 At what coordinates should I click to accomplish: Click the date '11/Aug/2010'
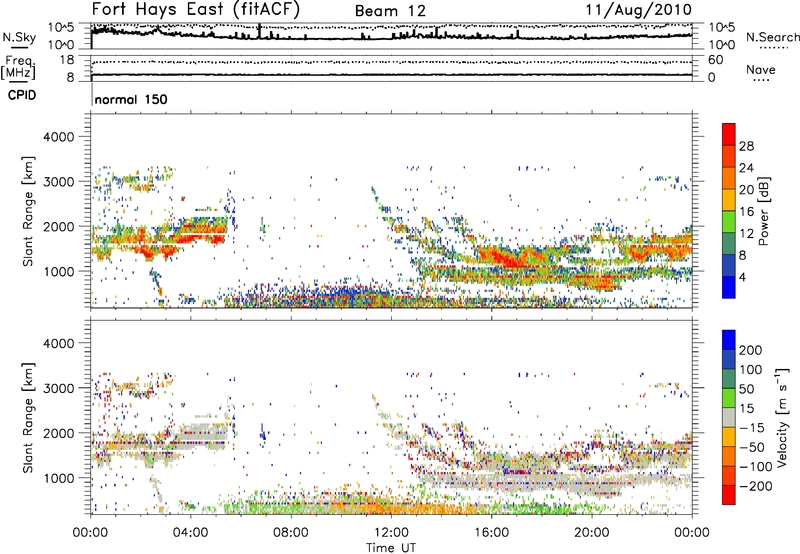pos(638,10)
